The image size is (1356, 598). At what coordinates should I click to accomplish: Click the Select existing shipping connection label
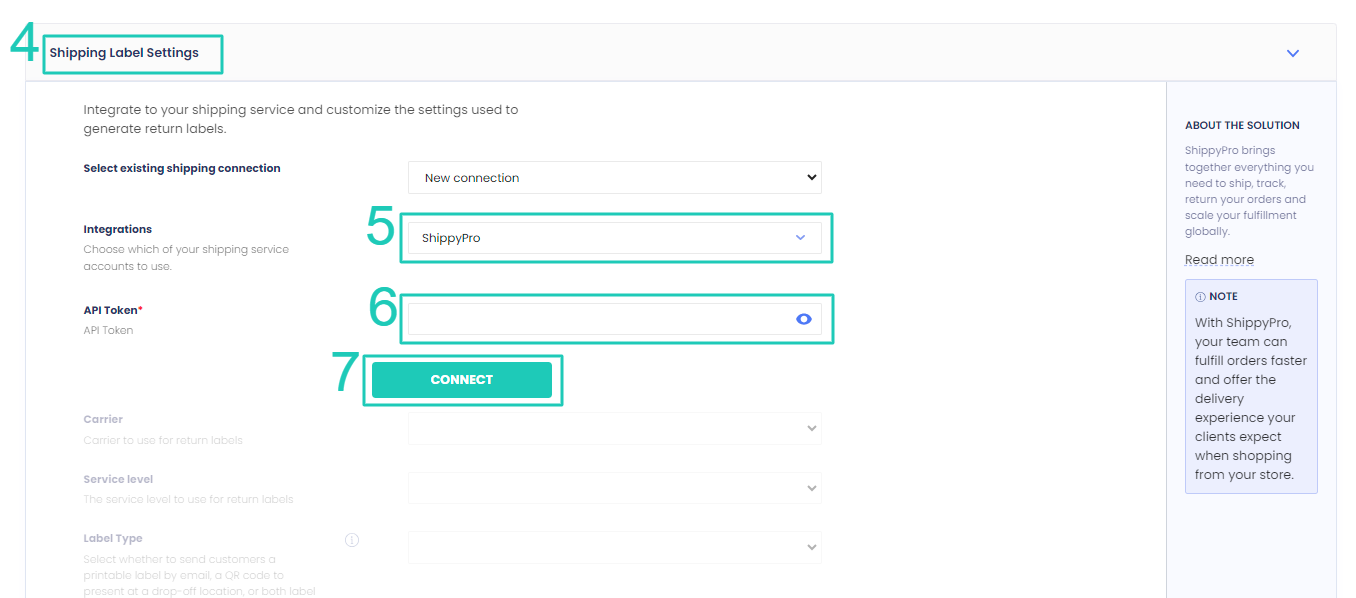pyautogui.click(x=182, y=168)
